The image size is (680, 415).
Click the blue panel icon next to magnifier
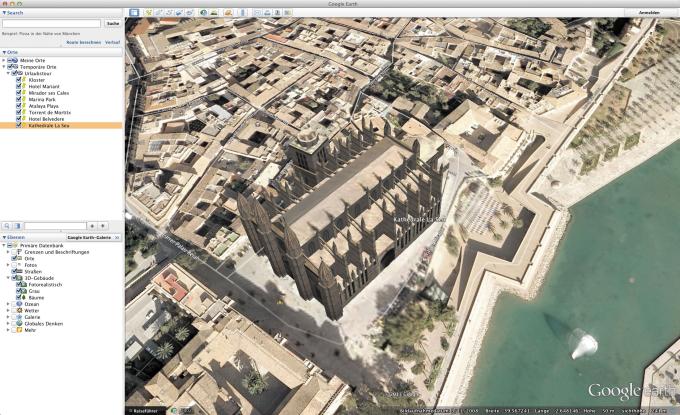tap(17, 226)
